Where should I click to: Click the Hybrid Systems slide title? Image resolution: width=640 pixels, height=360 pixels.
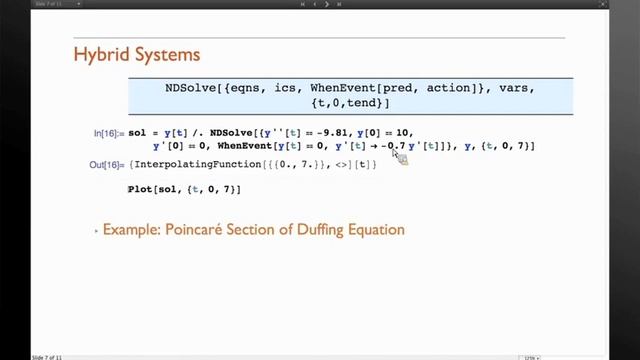click(137, 55)
